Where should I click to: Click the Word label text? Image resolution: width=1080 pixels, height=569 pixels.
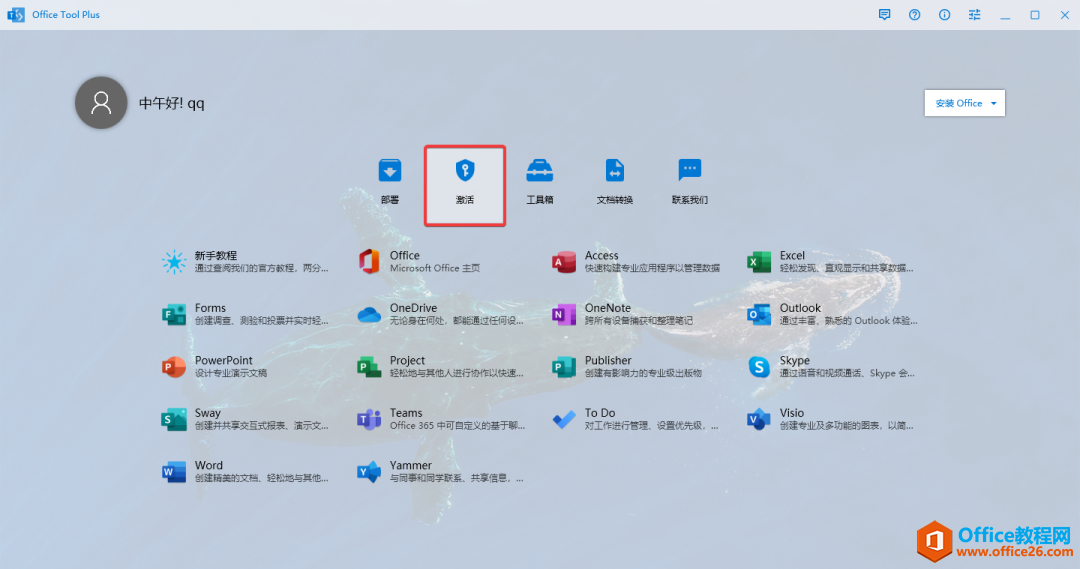pos(208,465)
